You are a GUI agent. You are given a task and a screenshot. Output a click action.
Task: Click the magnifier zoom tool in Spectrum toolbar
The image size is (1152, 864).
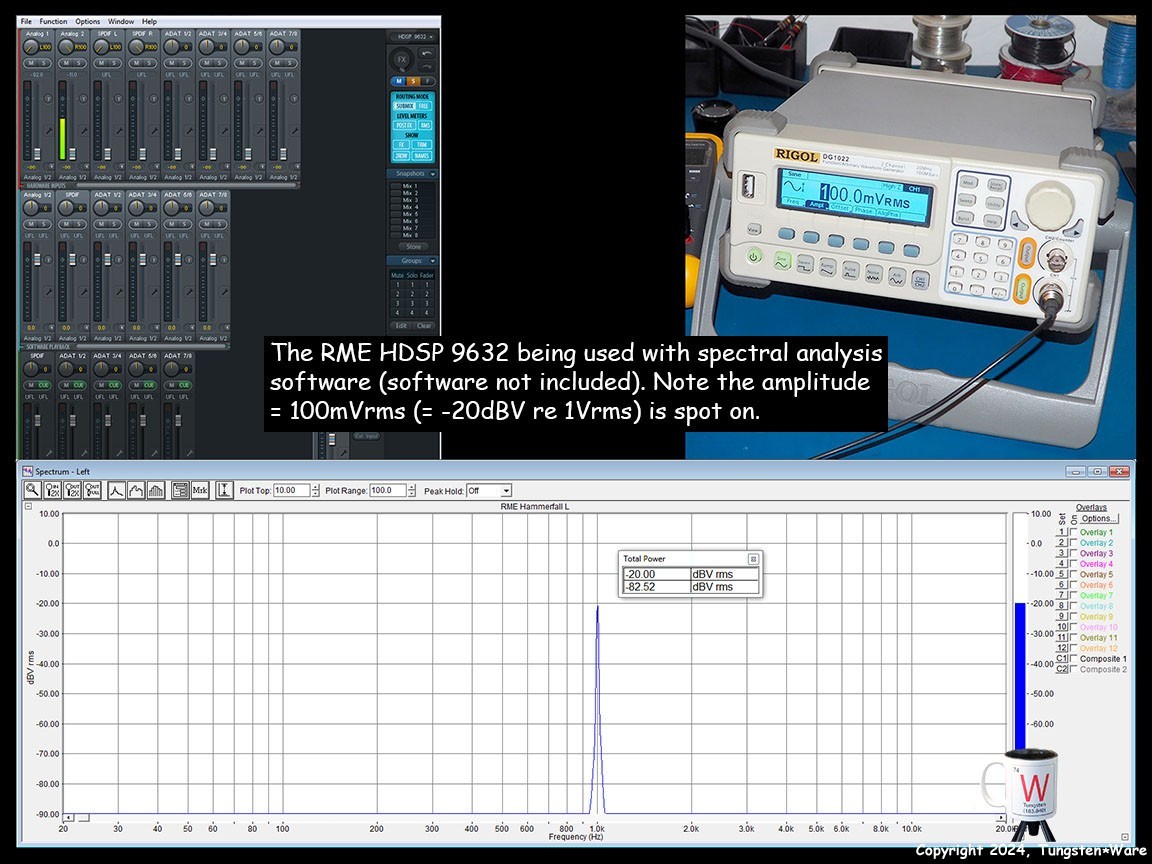[33, 490]
